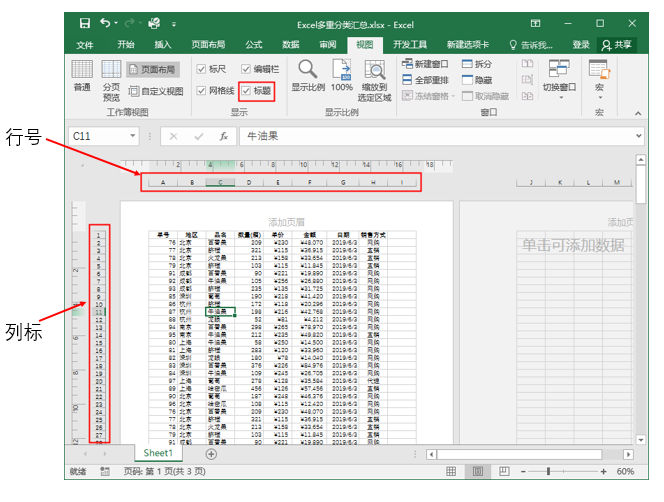Zoom in with the plus button

coord(603,471)
